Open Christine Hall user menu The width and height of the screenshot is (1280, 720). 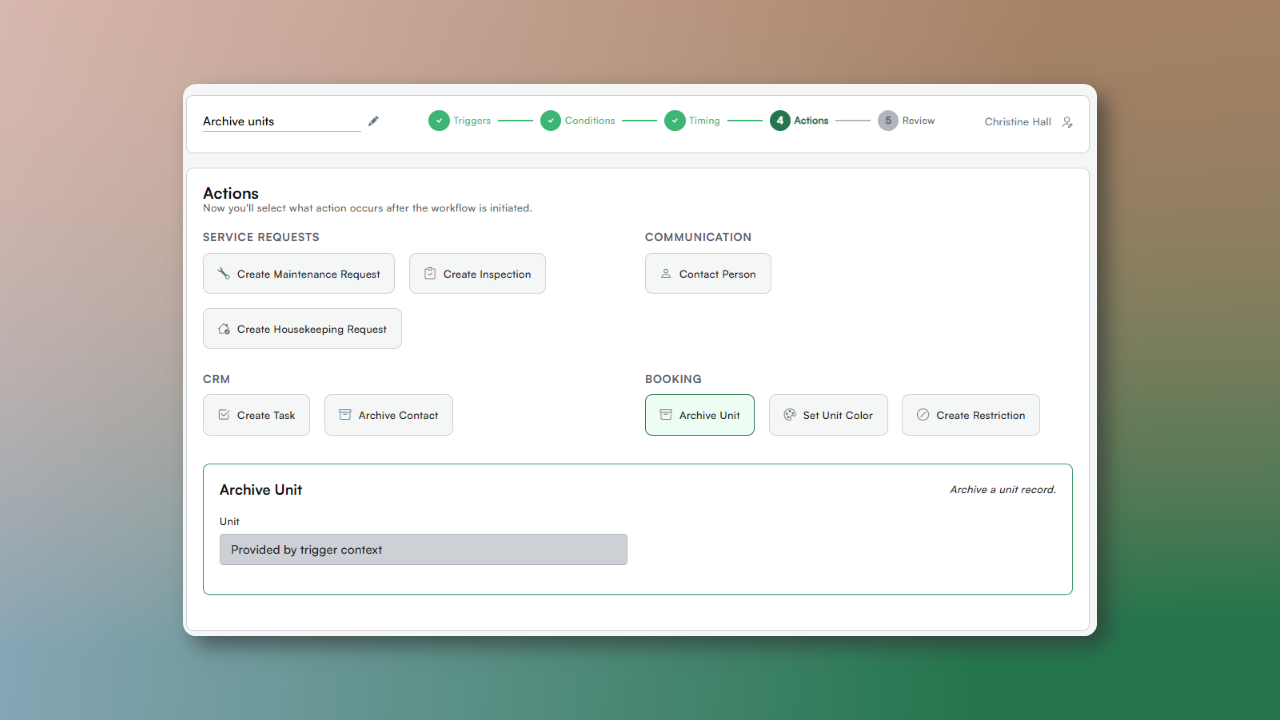tap(1017, 122)
